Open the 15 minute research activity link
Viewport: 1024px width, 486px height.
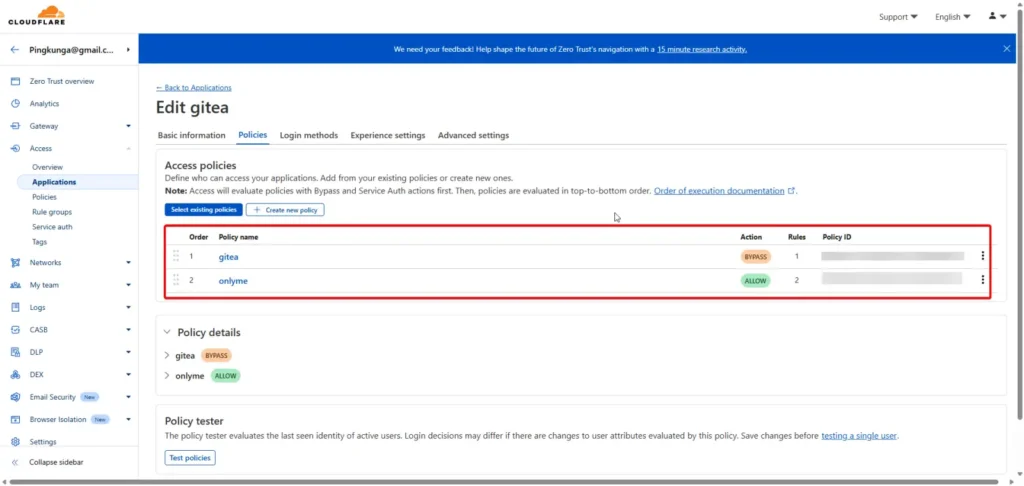point(702,49)
